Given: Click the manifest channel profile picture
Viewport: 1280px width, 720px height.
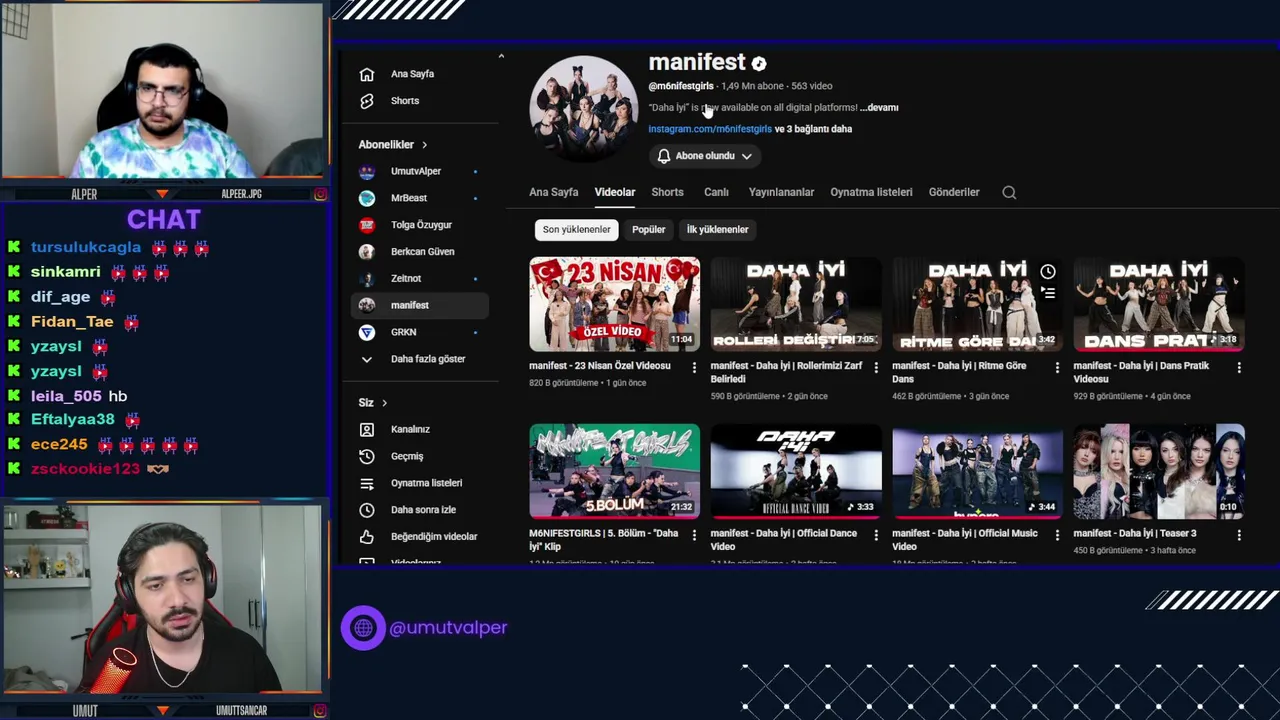Looking at the screenshot, I should [584, 108].
